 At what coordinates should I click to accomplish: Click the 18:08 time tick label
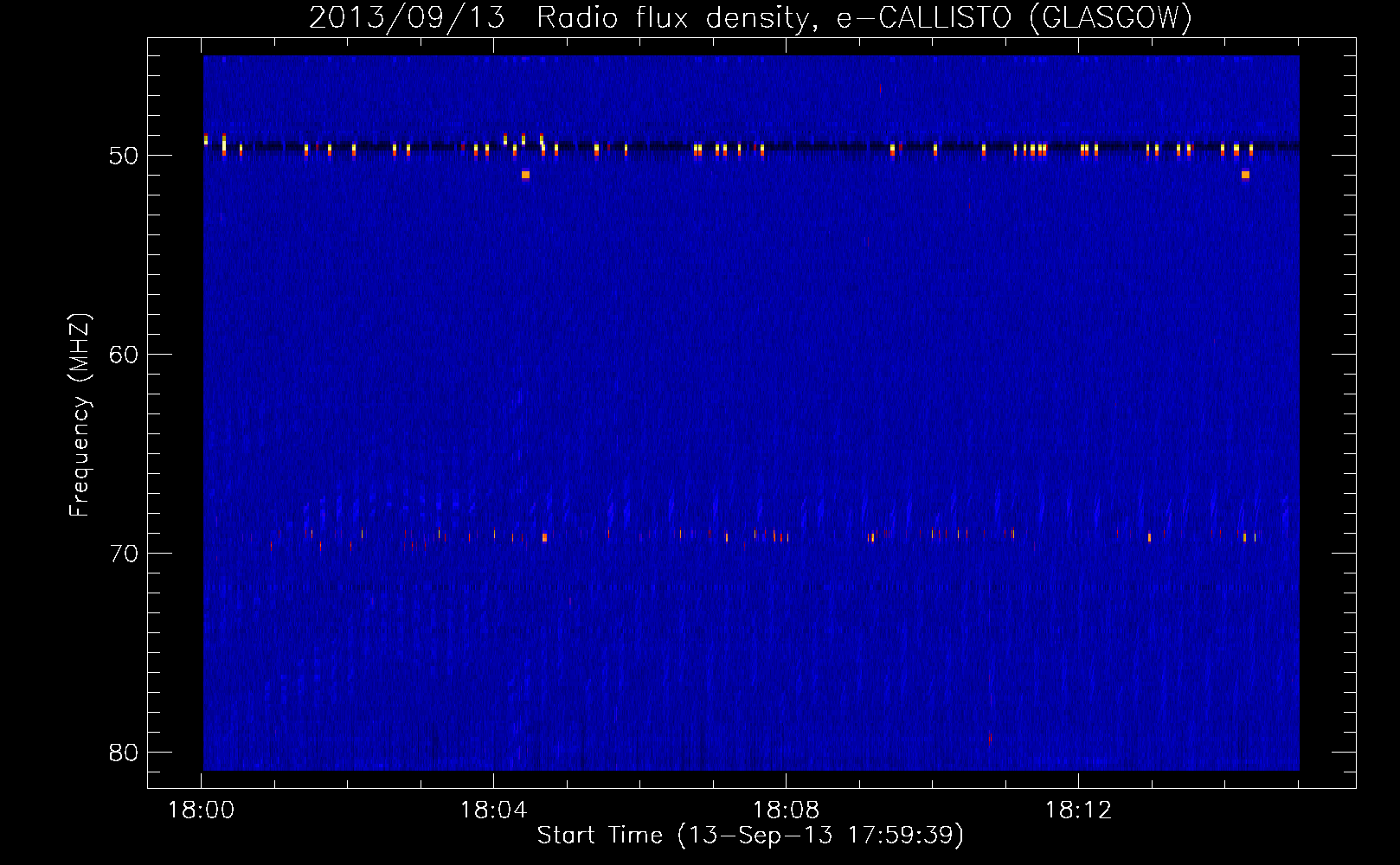(x=786, y=811)
